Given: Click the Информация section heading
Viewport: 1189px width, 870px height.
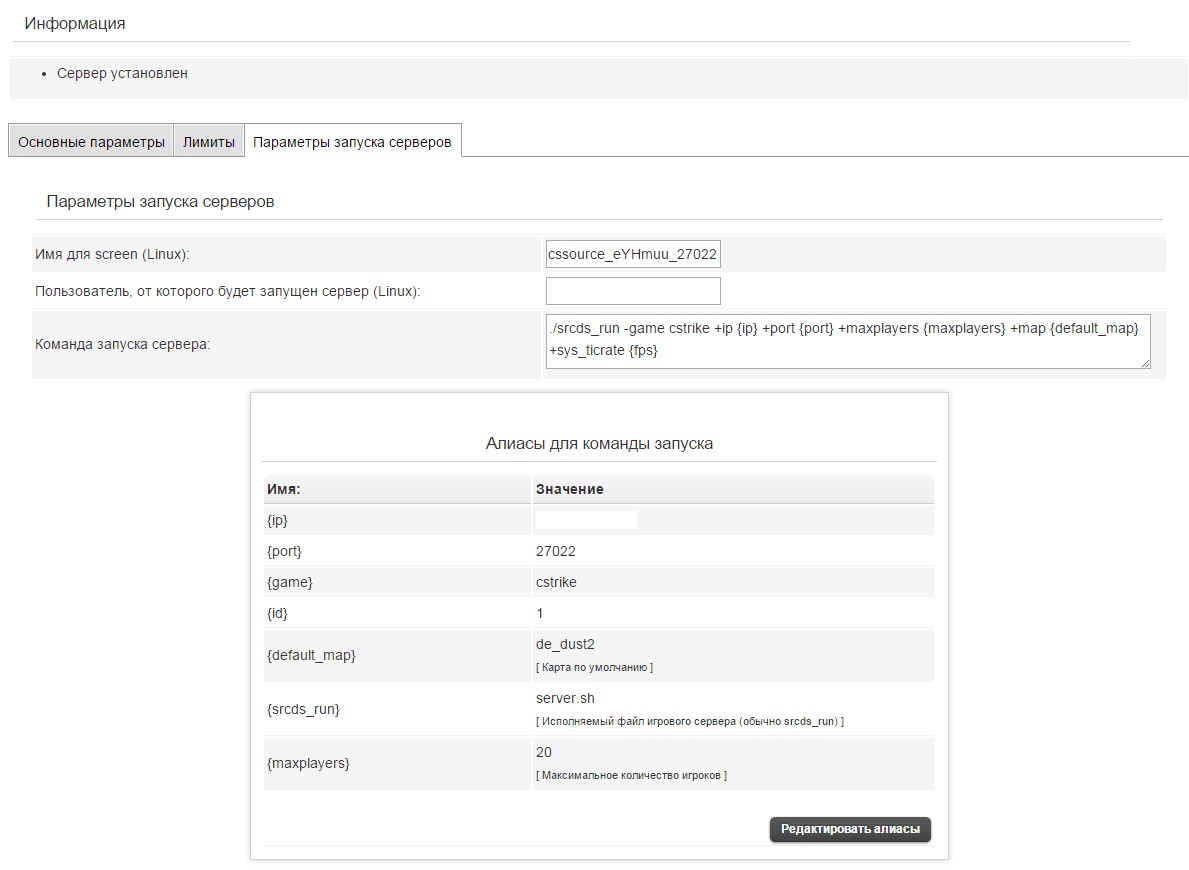Looking at the screenshot, I should (x=75, y=23).
